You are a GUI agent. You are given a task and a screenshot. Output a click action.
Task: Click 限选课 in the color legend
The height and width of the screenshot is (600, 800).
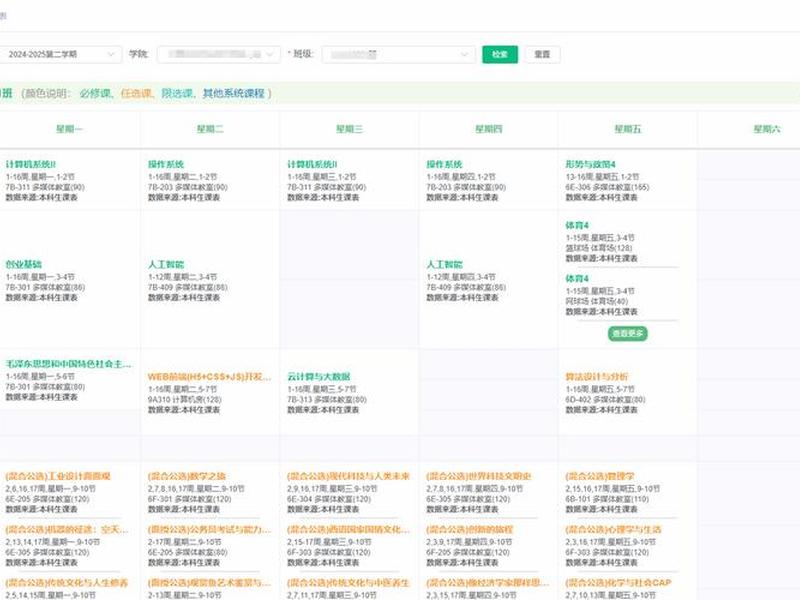coord(177,93)
